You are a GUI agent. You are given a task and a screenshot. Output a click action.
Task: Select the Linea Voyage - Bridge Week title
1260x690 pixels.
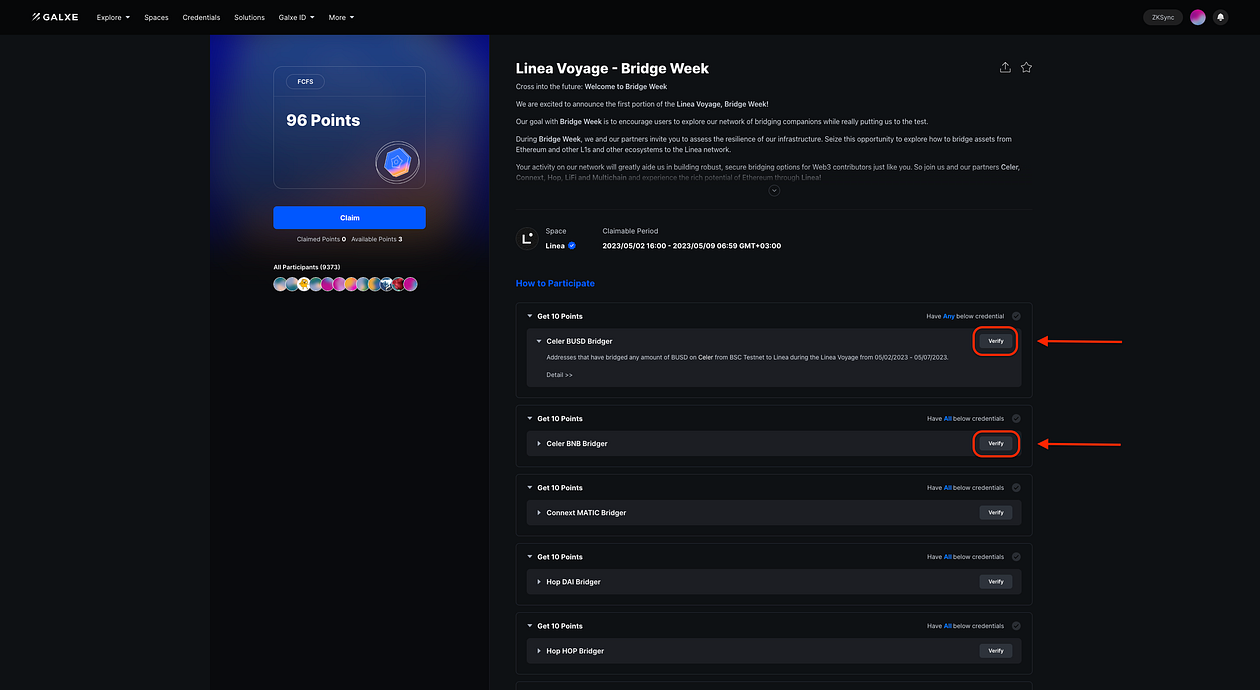click(x=612, y=68)
